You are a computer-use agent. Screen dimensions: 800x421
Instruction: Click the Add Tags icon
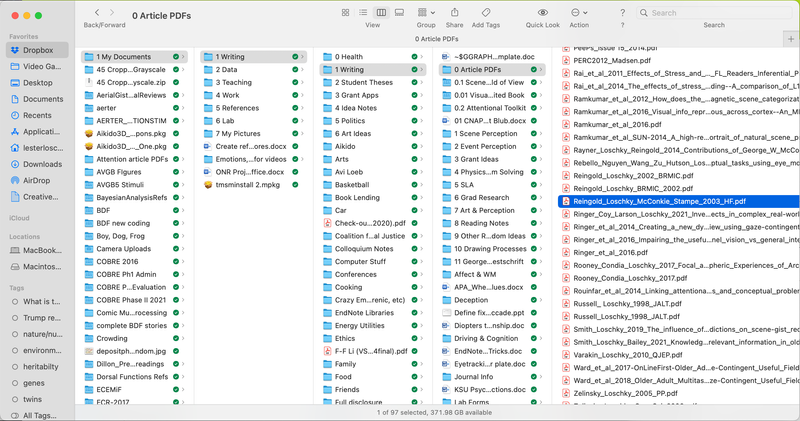pos(486,13)
